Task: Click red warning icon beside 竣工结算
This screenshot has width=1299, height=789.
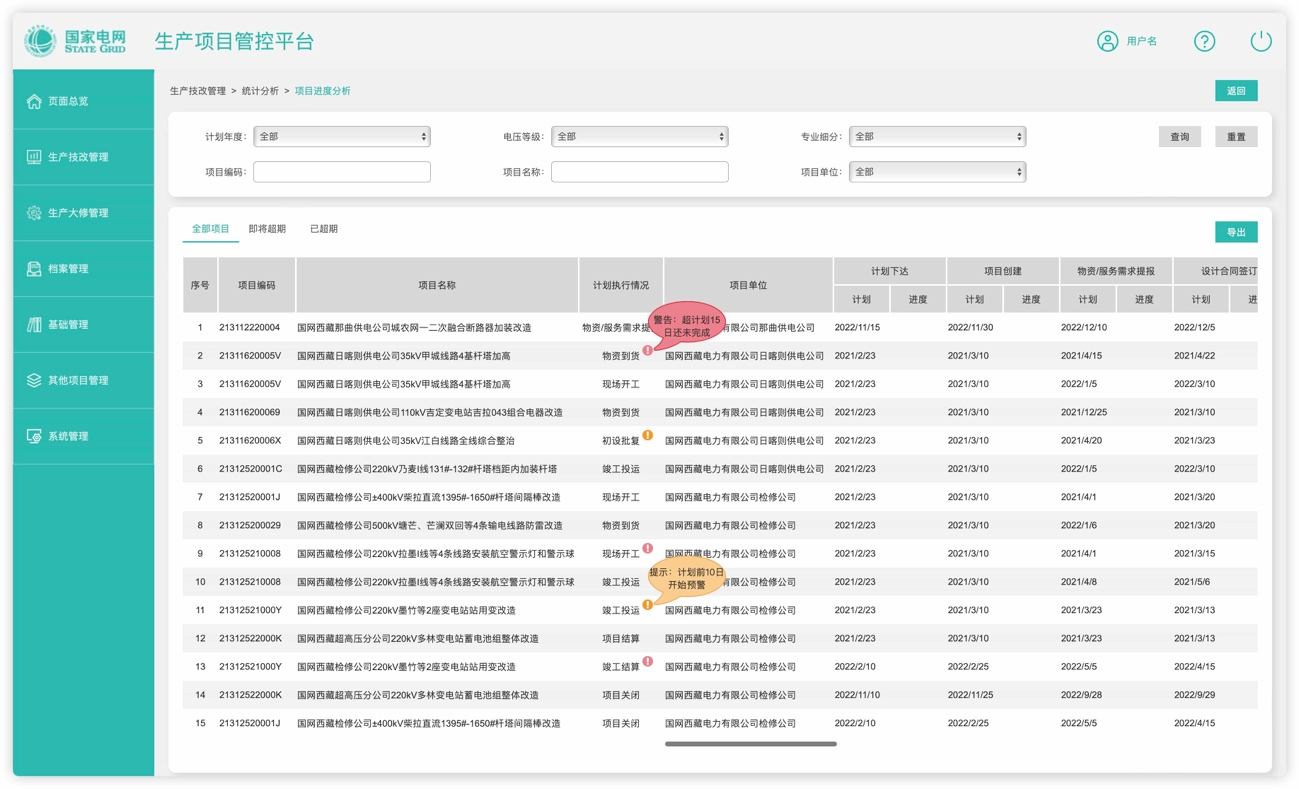Action: tap(648, 661)
